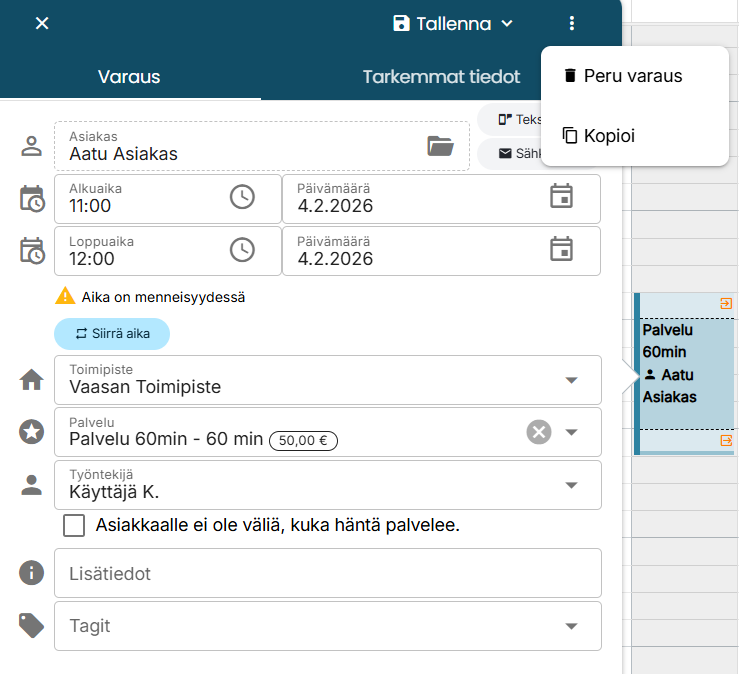Screen dimensions: 739x674
Task: Open the calendar picker for start date
Action: pyautogui.click(x=561, y=197)
